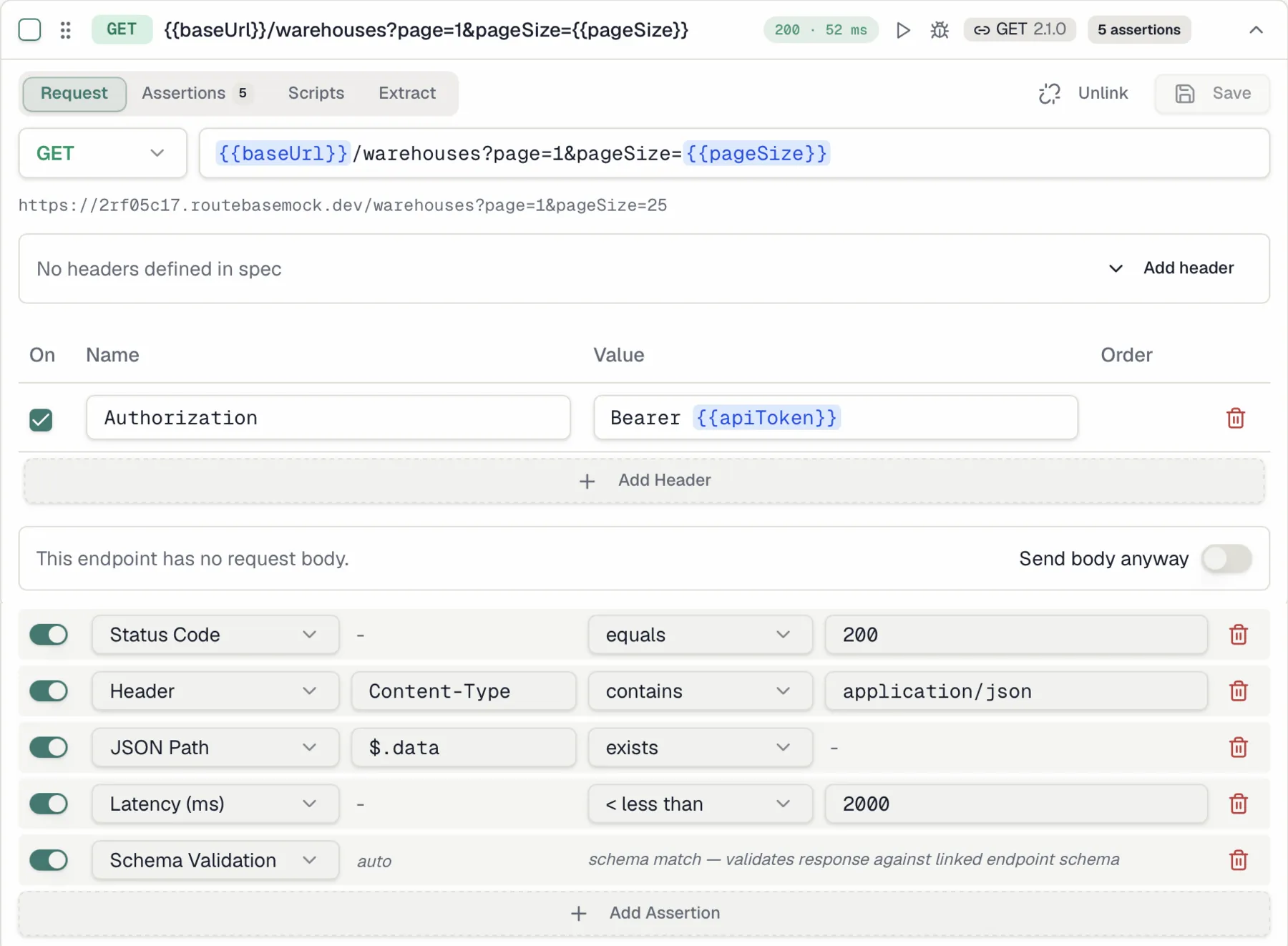Click the dashed Add Header button
1288x946 pixels.
[x=644, y=481]
